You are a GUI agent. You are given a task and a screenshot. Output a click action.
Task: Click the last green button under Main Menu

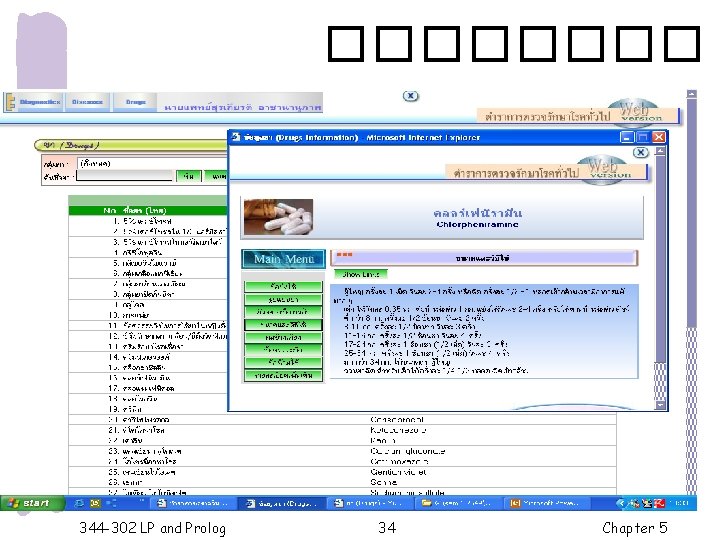tap(283, 376)
